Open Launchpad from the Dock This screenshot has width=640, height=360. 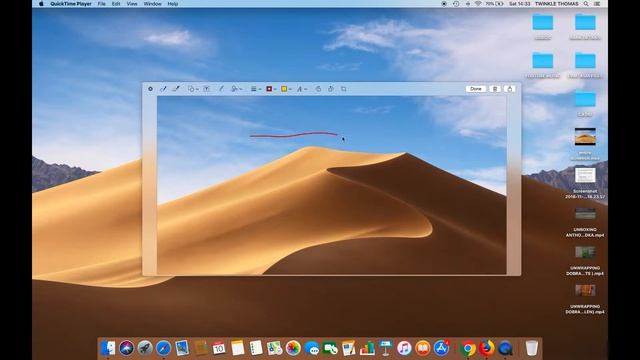145,348
